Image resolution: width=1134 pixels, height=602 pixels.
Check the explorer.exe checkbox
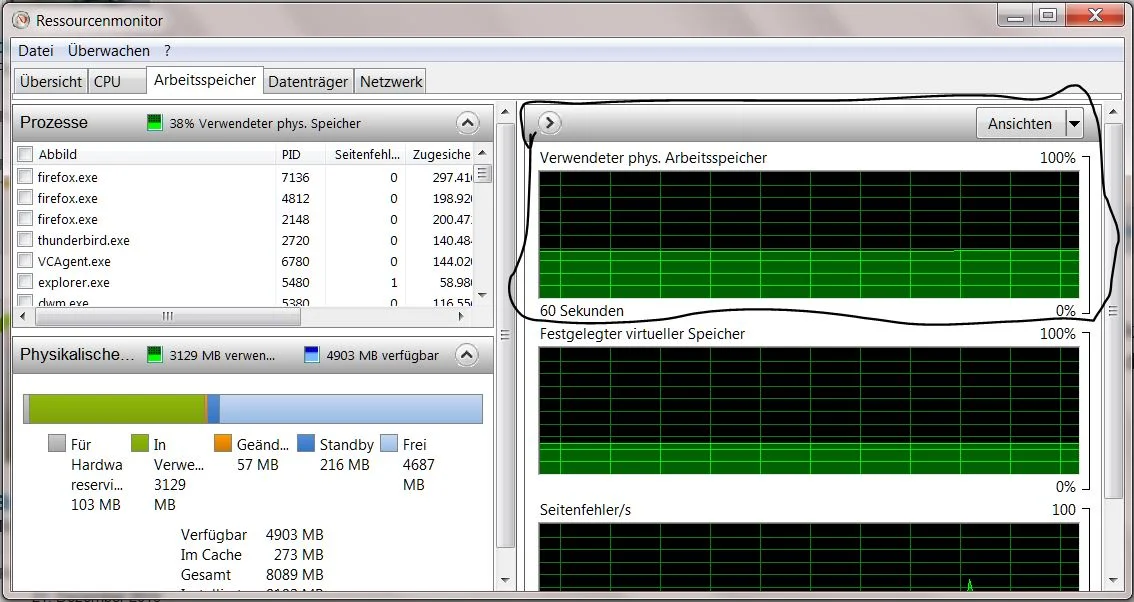tap(25, 281)
